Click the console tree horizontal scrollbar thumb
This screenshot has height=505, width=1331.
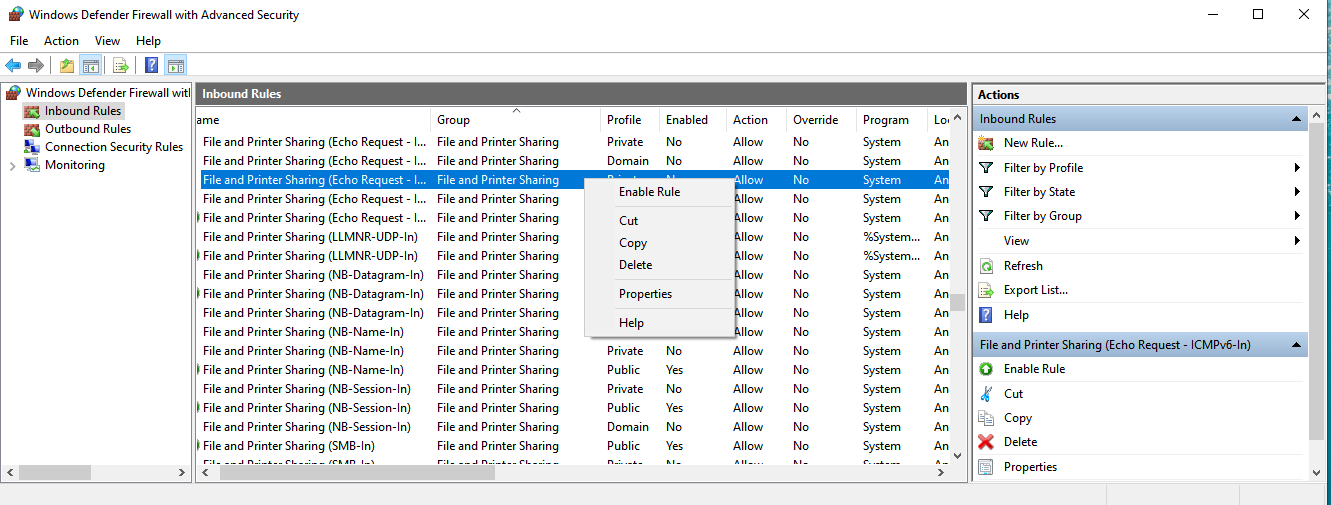click(x=55, y=473)
